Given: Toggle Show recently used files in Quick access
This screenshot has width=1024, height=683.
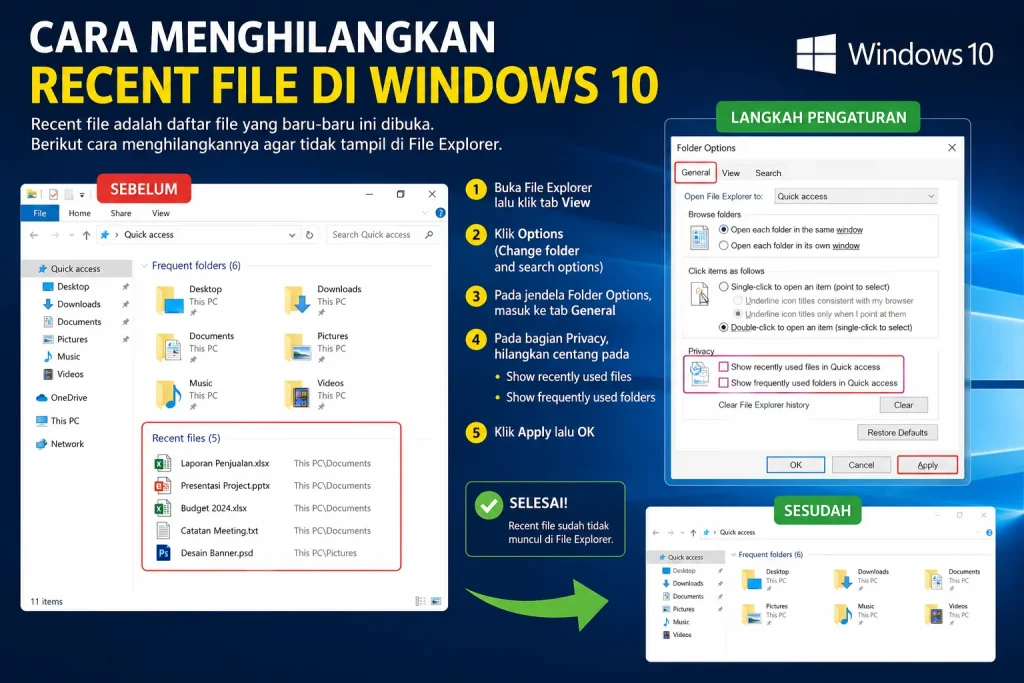Looking at the screenshot, I should 724,367.
